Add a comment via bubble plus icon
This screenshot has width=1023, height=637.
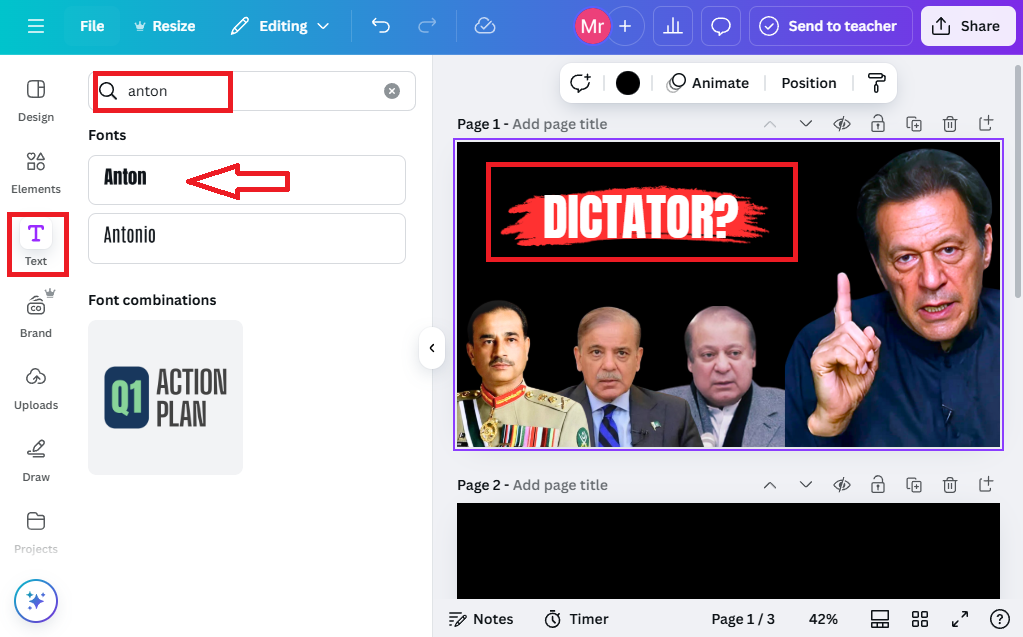[x=580, y=83]
